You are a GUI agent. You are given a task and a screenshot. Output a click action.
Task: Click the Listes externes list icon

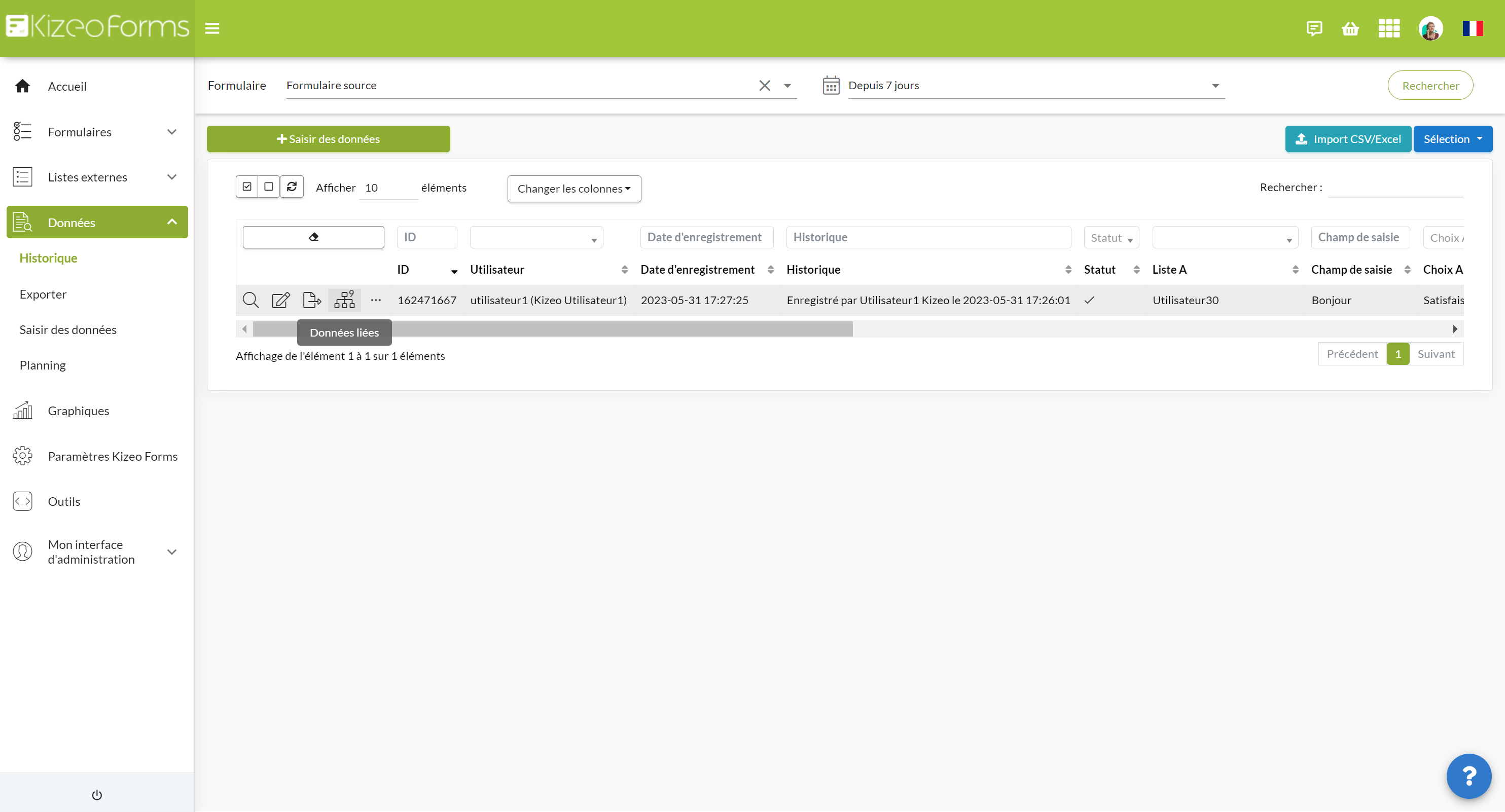point(22,177)
